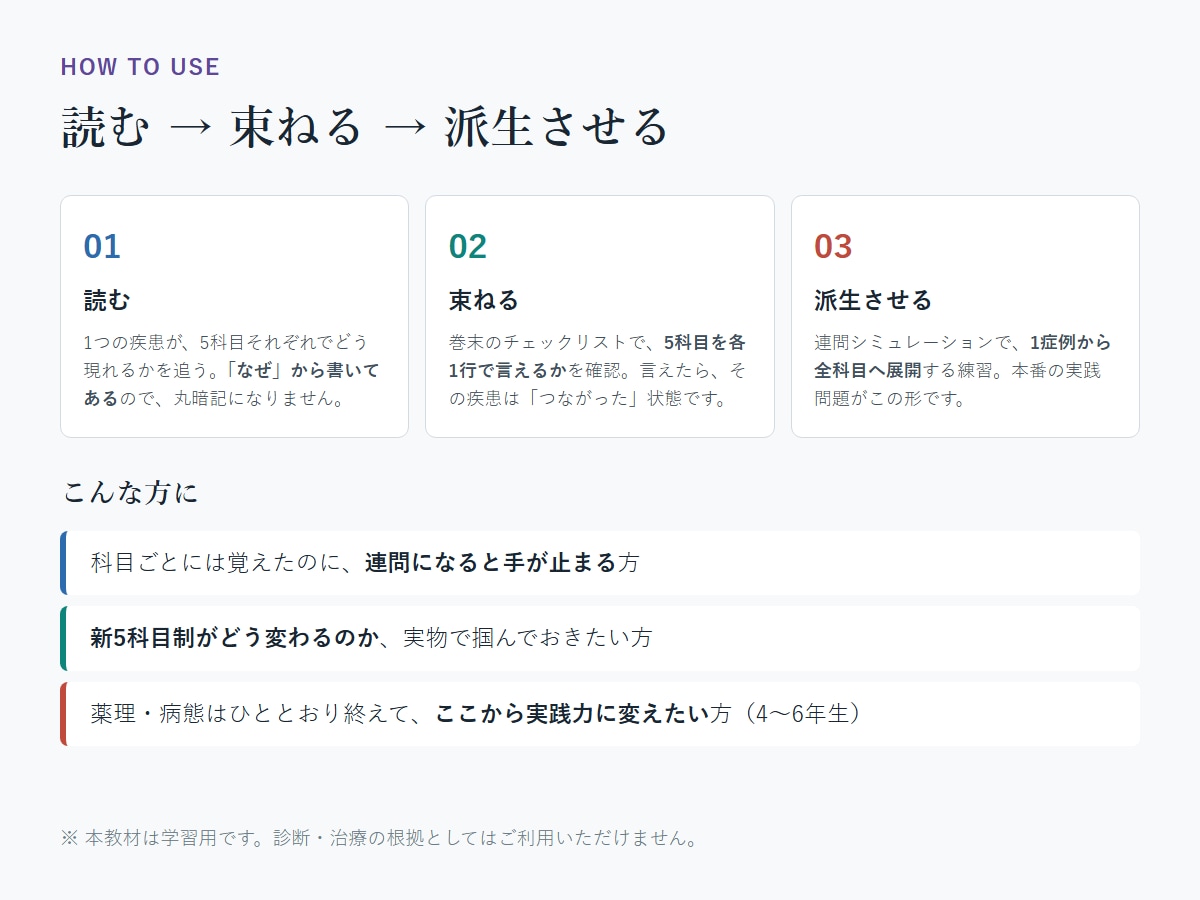Viewport: 1200px width, 900px height.
Task: Select the 読む card title
Action: click(x=107, y=300)
